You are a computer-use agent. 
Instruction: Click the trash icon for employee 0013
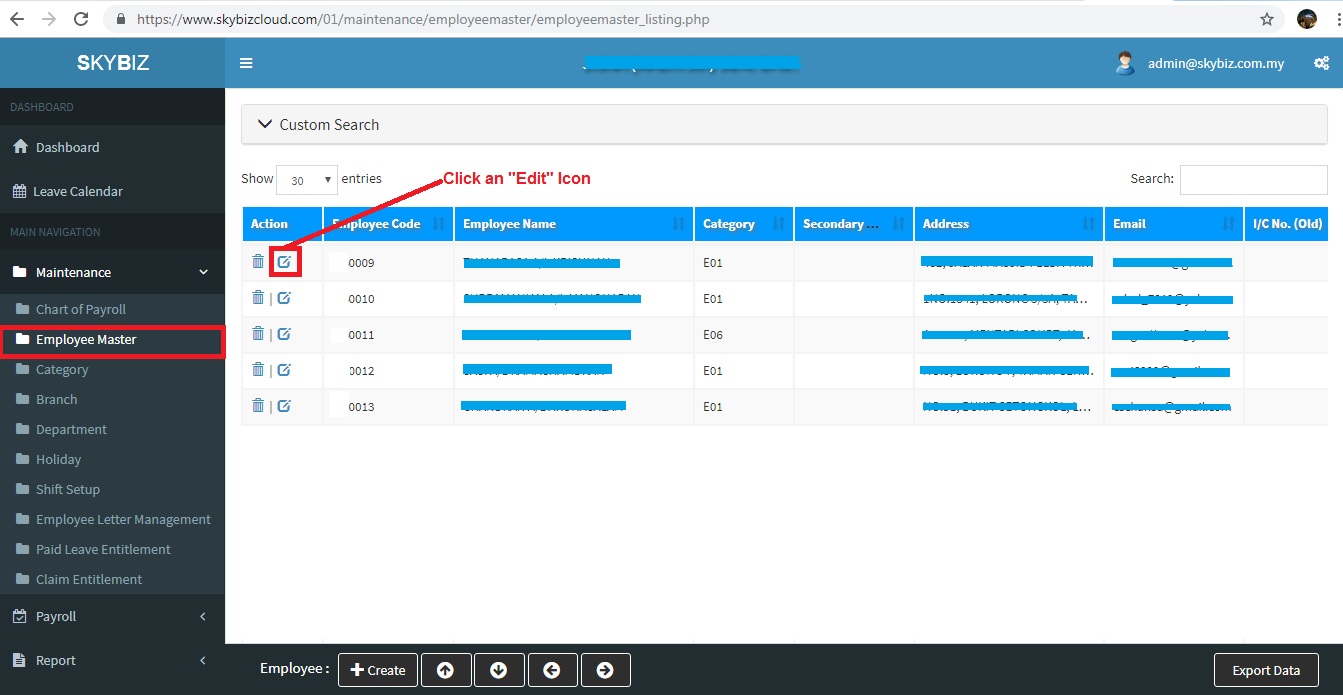pyautogui.click(x=258, y=406)
